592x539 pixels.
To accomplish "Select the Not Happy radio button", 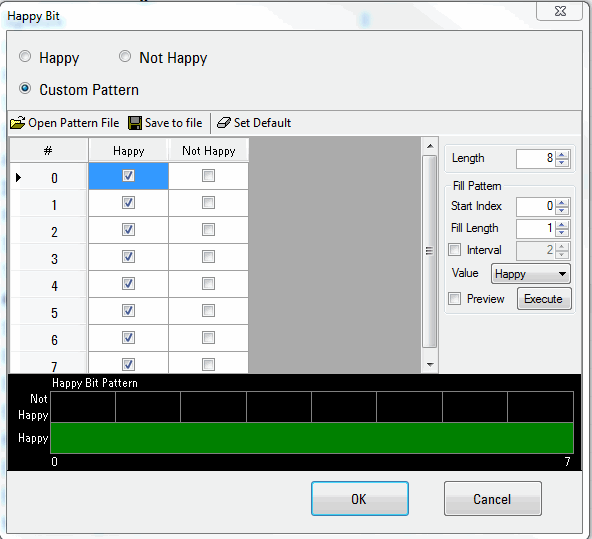I will point(125,57).
